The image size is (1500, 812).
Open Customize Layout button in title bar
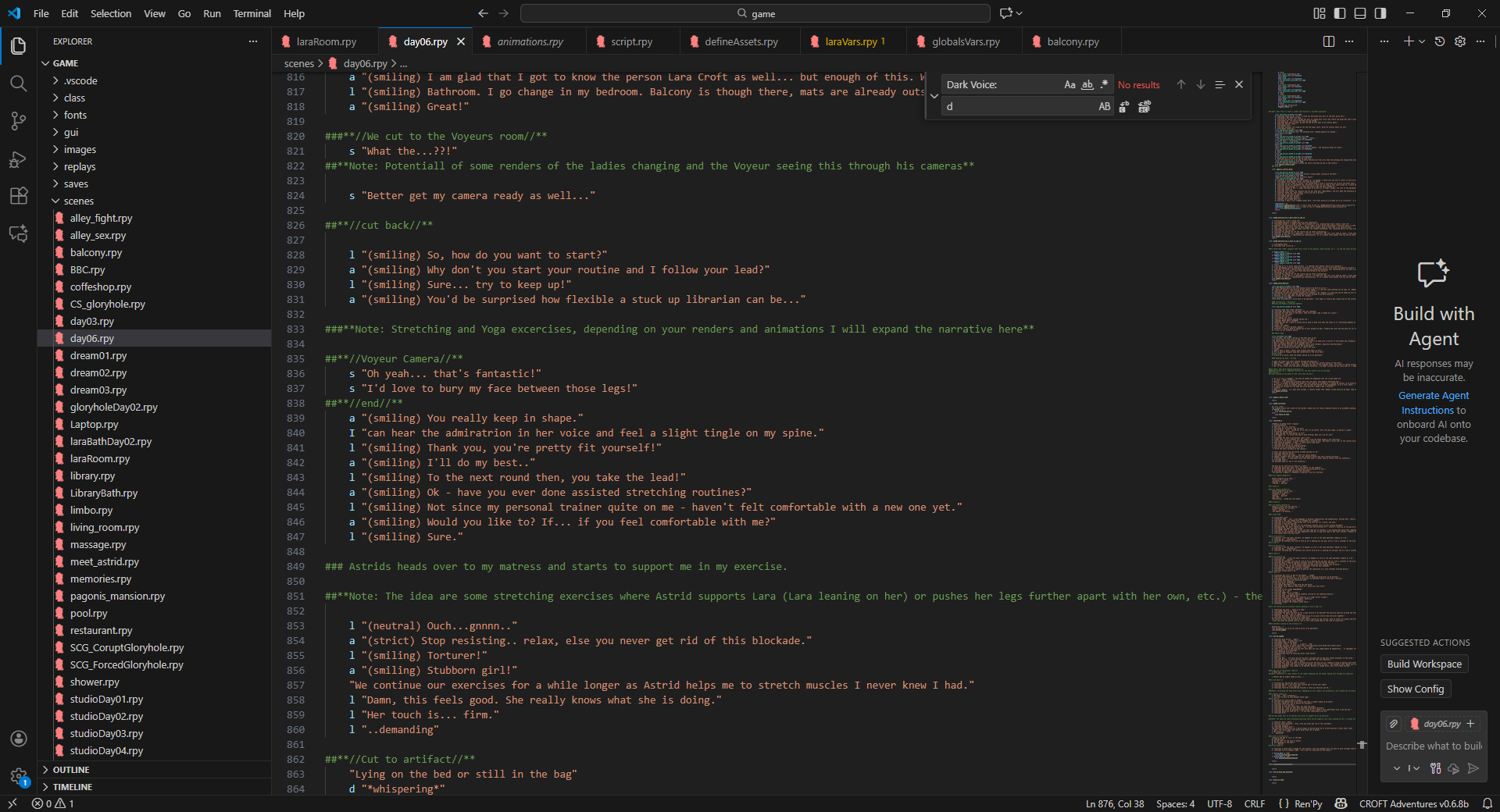[1320, 13]
